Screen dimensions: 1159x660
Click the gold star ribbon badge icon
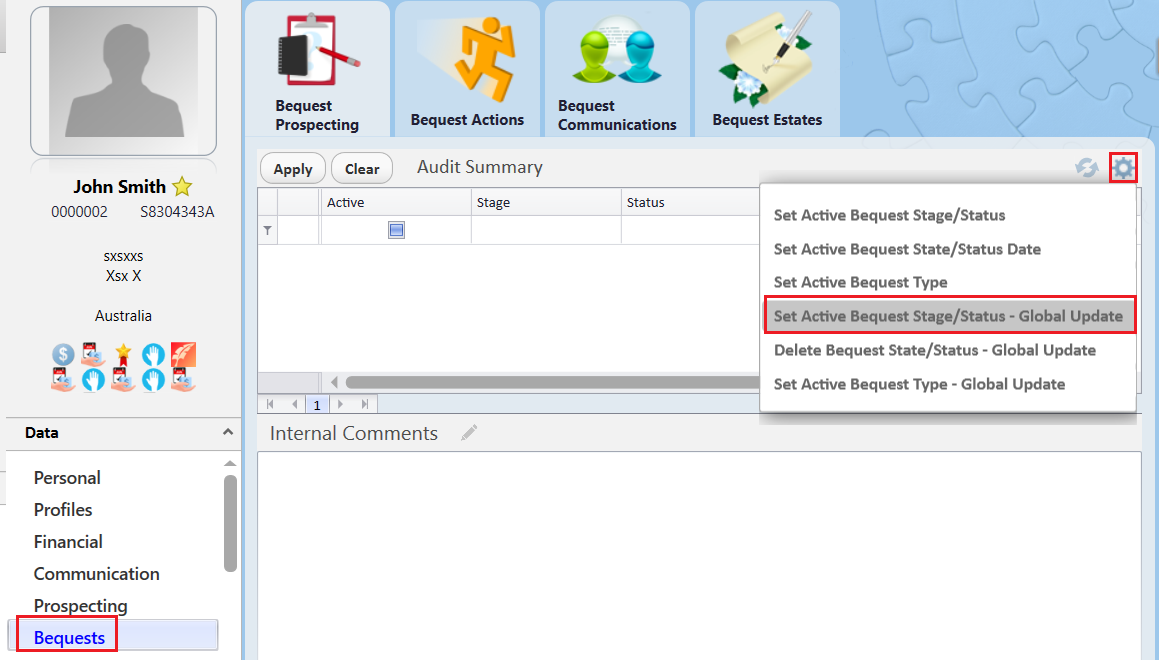(123, 355)
